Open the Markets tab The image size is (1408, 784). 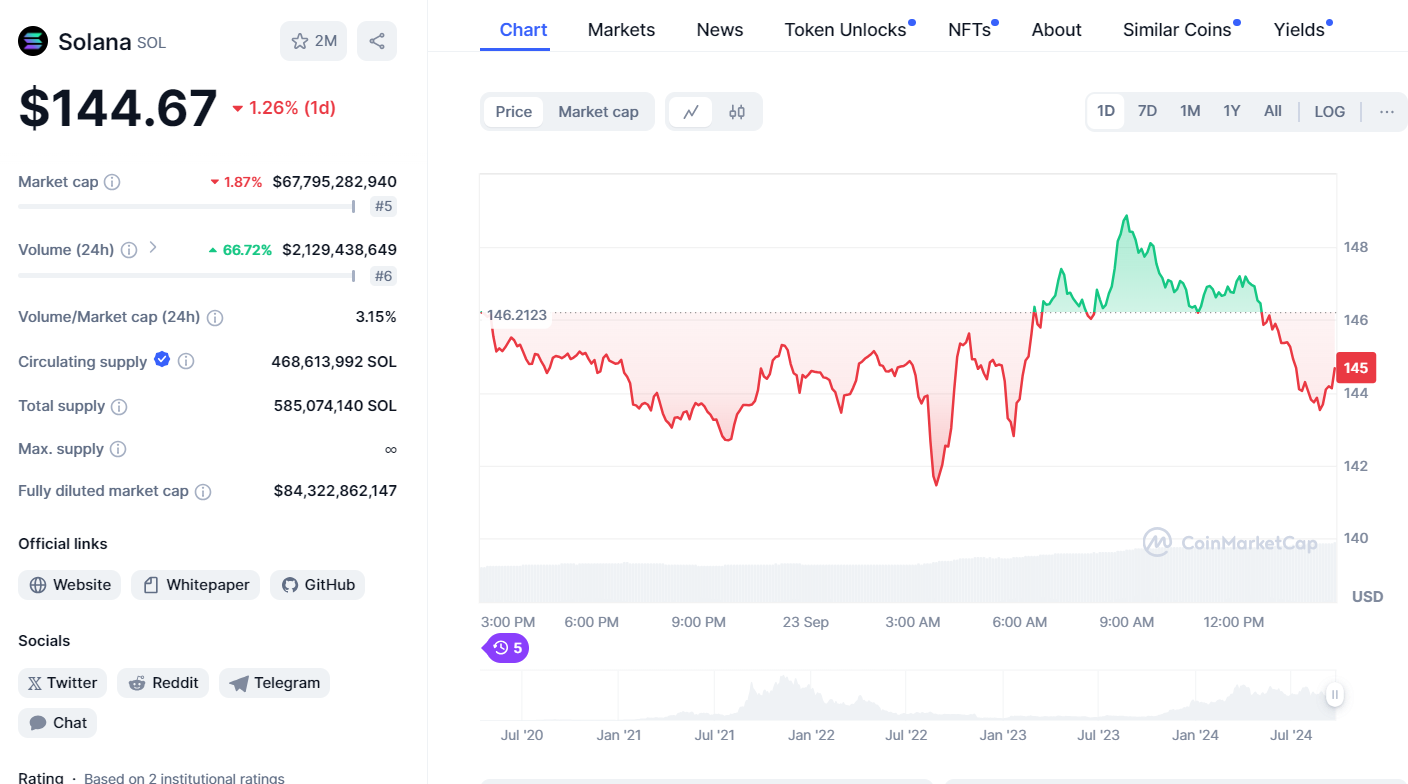click(x=621, y=30)
